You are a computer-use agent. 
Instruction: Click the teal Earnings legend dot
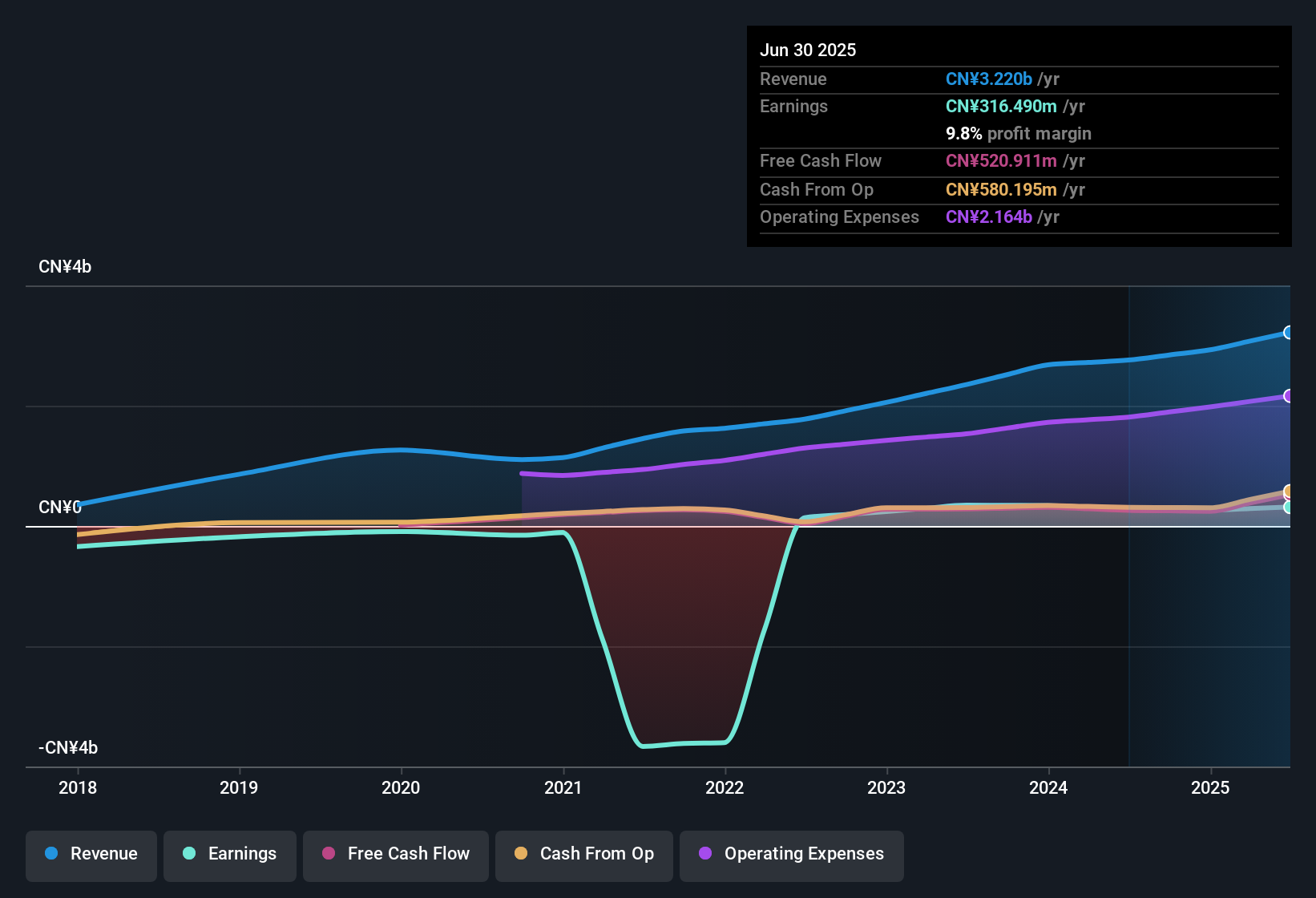click(189, 854)
